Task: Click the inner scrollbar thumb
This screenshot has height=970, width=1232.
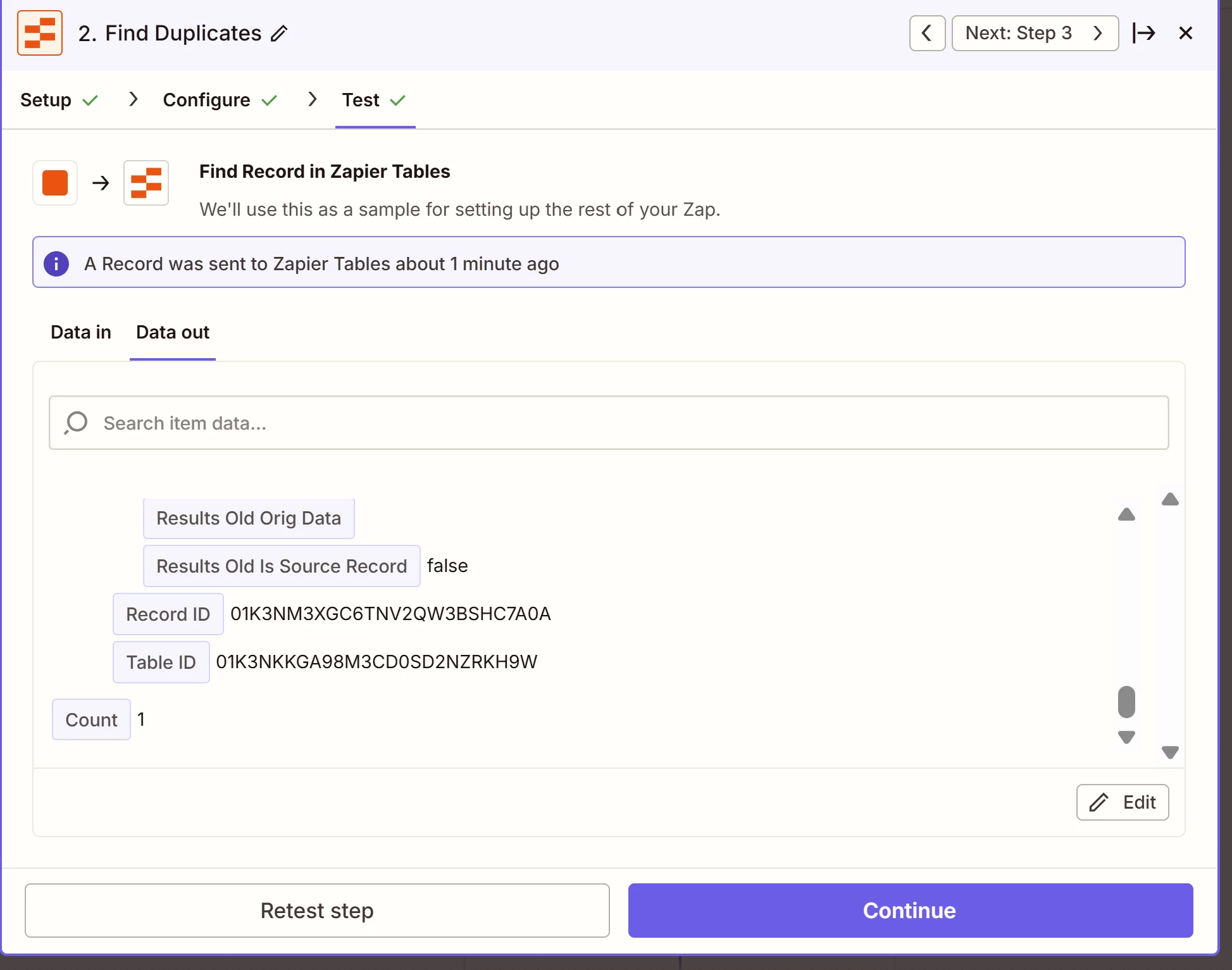Action: point(1126,702)
